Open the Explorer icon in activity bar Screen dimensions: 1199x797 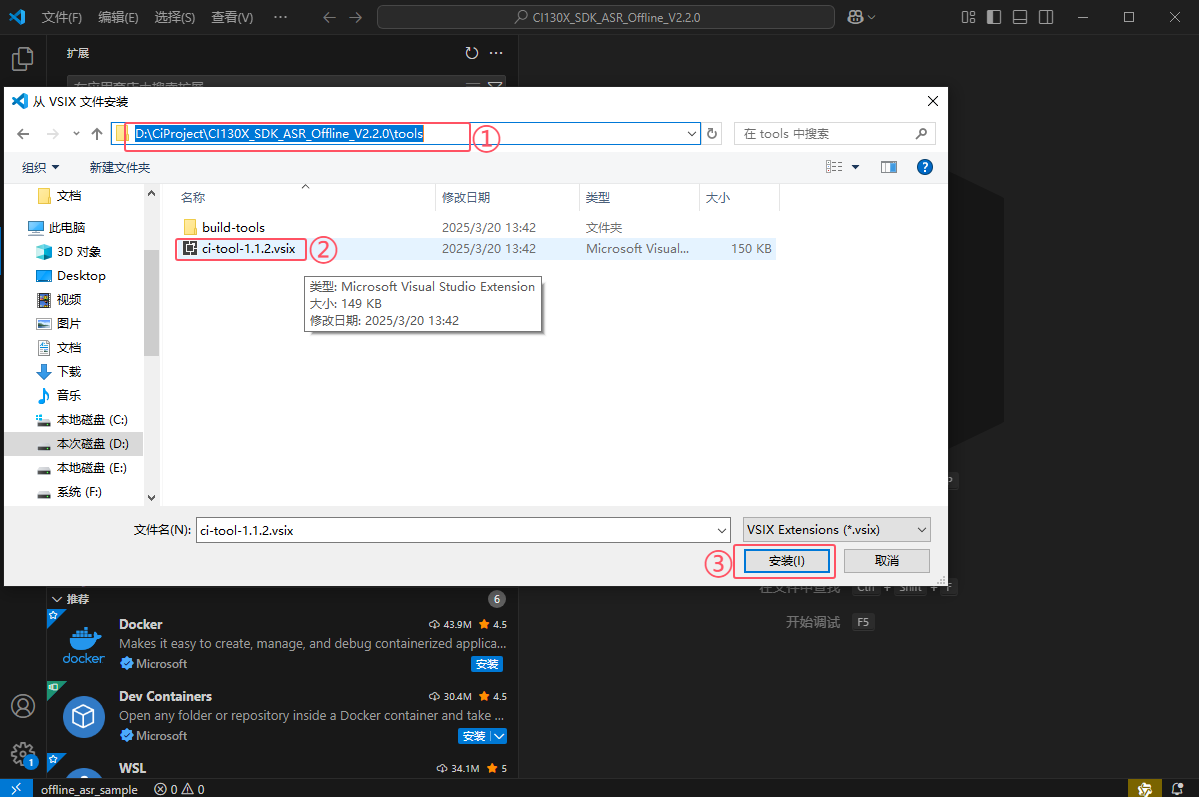[23, 59]
